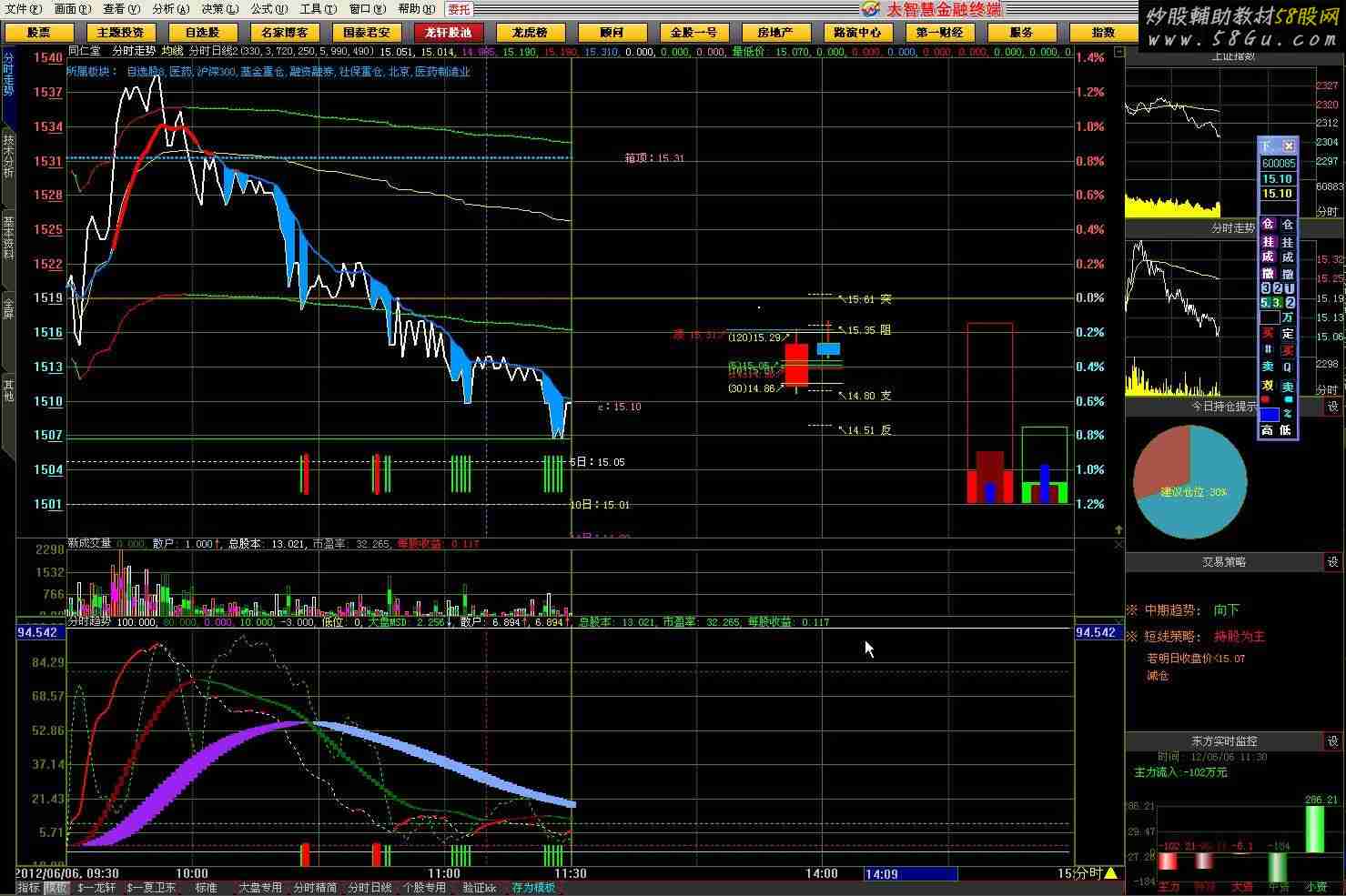Choose the $—龙轩 template tab

(96, 887)
